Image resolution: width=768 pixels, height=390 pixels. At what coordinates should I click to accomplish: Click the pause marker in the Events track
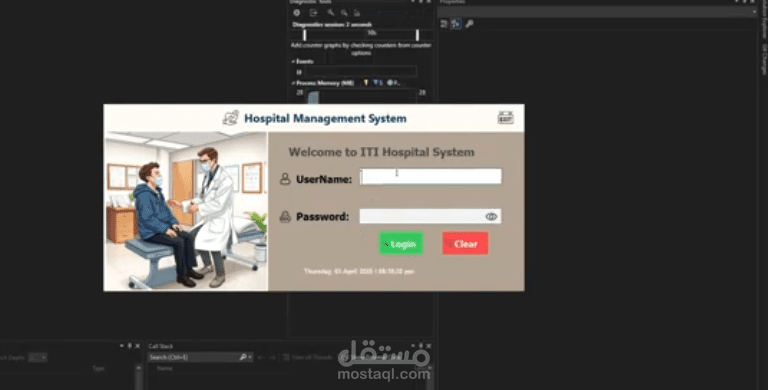(299, 72)
